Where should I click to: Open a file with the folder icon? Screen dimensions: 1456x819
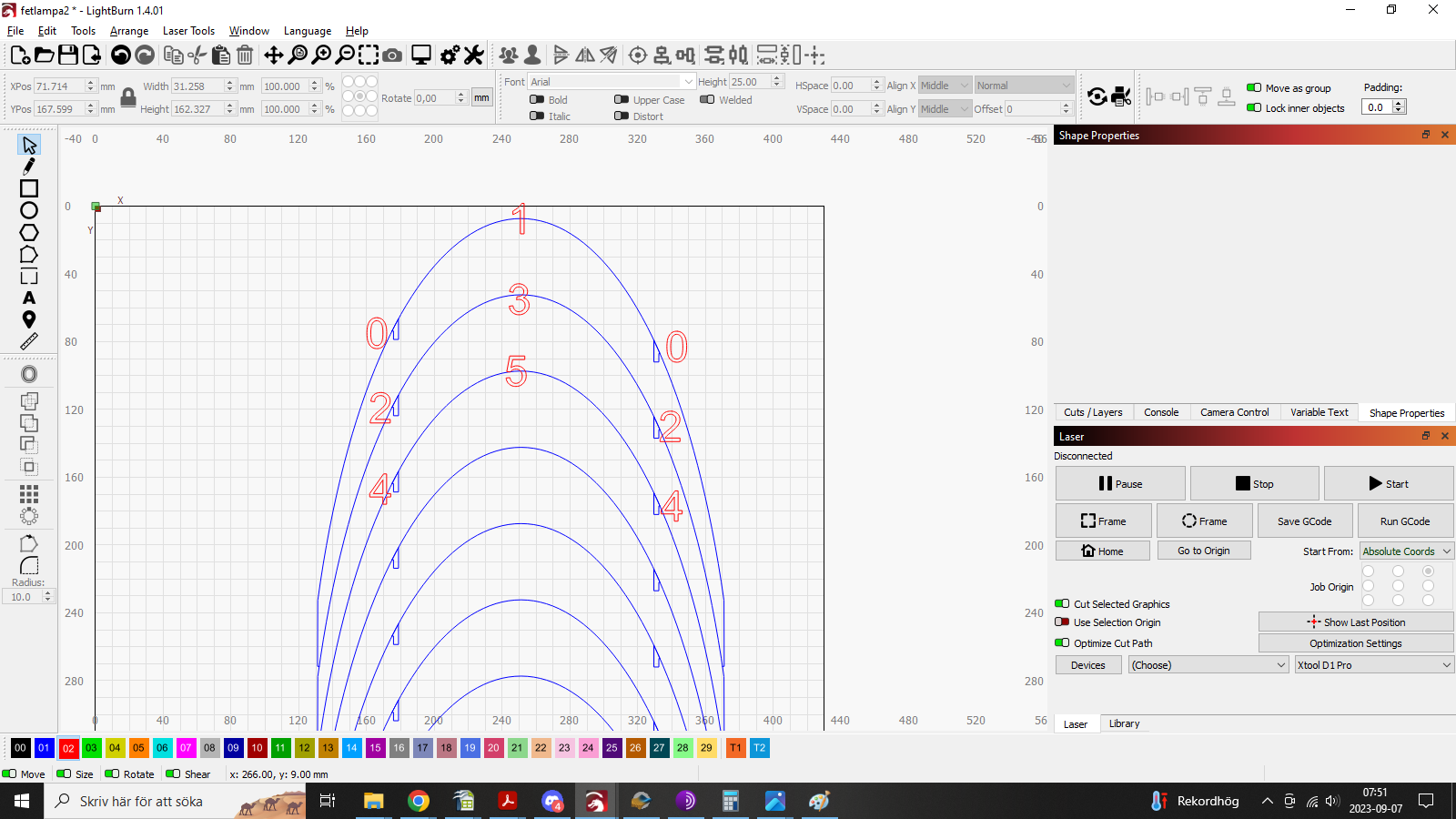coord(44,56)
